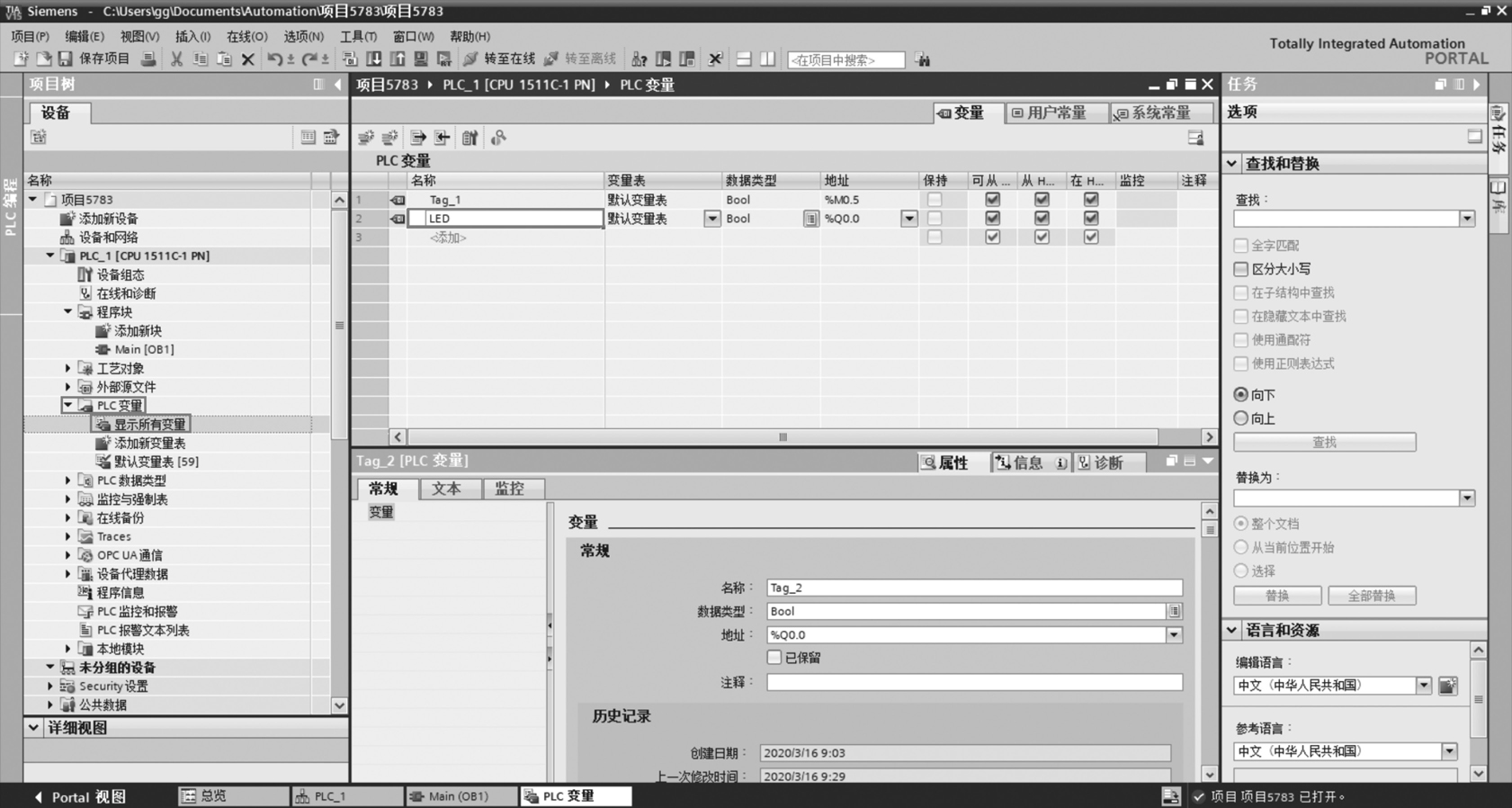Click 转至在线 go online button

tap(499, 59)
